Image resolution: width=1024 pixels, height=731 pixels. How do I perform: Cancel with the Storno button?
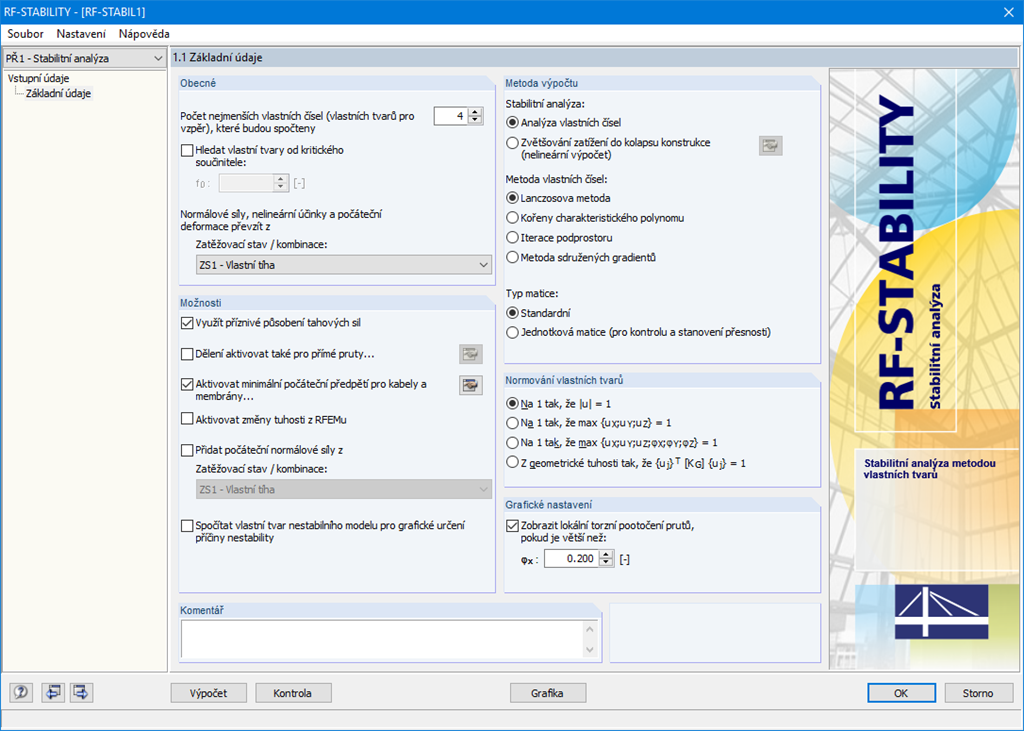click(x=978, y=693)
